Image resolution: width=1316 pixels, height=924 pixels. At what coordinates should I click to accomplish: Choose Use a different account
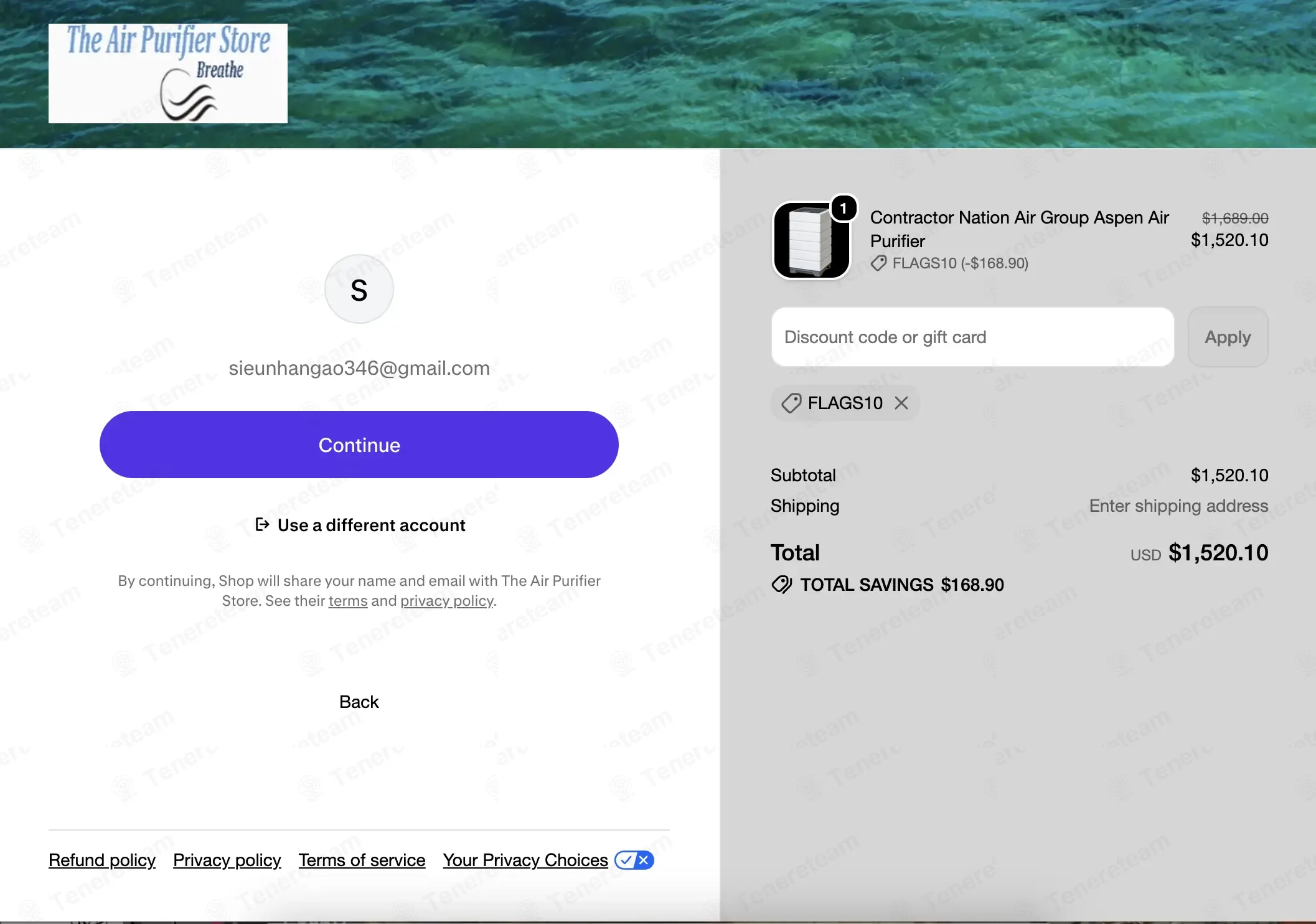pos(360,525)
